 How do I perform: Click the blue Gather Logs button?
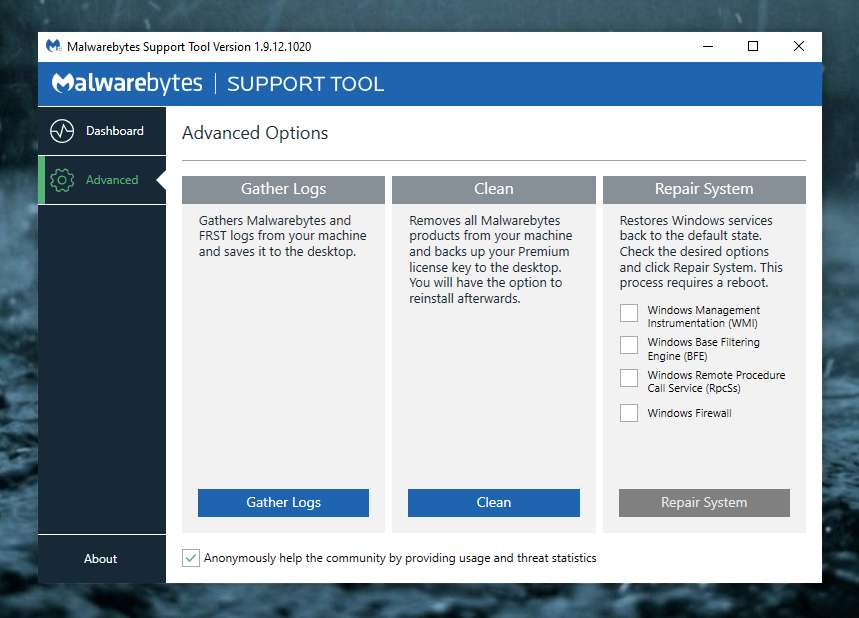click(x=283, y=502)
